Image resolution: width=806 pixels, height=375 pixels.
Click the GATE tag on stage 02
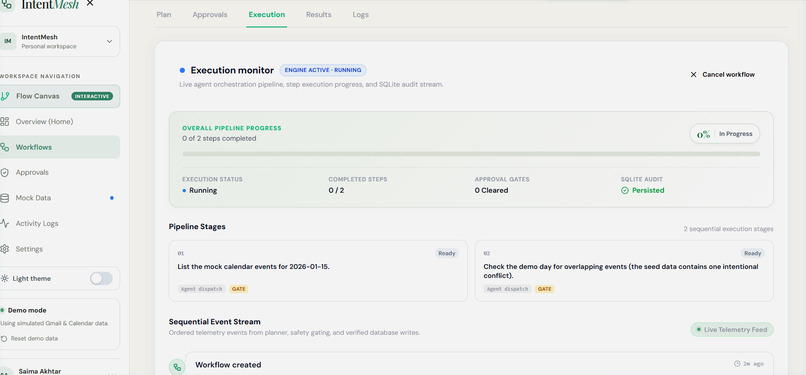pos(544,289)
